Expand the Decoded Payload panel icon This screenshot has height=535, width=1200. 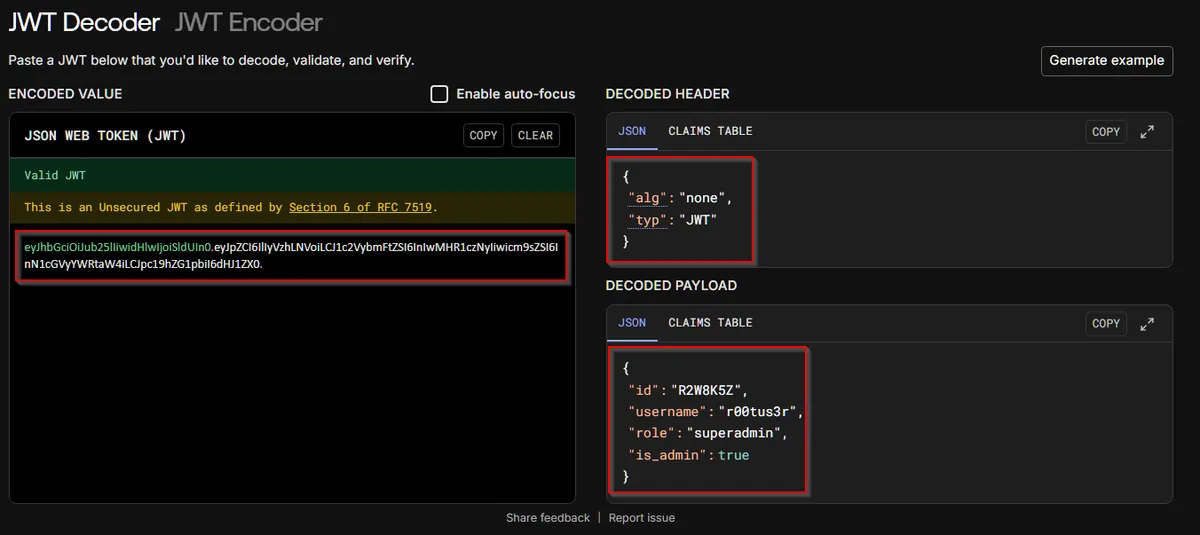pyautogui.click(x=1147, y=323)
